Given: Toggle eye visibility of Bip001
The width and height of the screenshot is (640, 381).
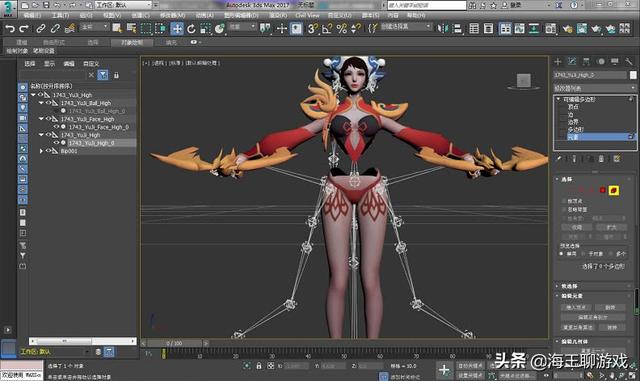Looking at the screenshot, I should [48, 151].
